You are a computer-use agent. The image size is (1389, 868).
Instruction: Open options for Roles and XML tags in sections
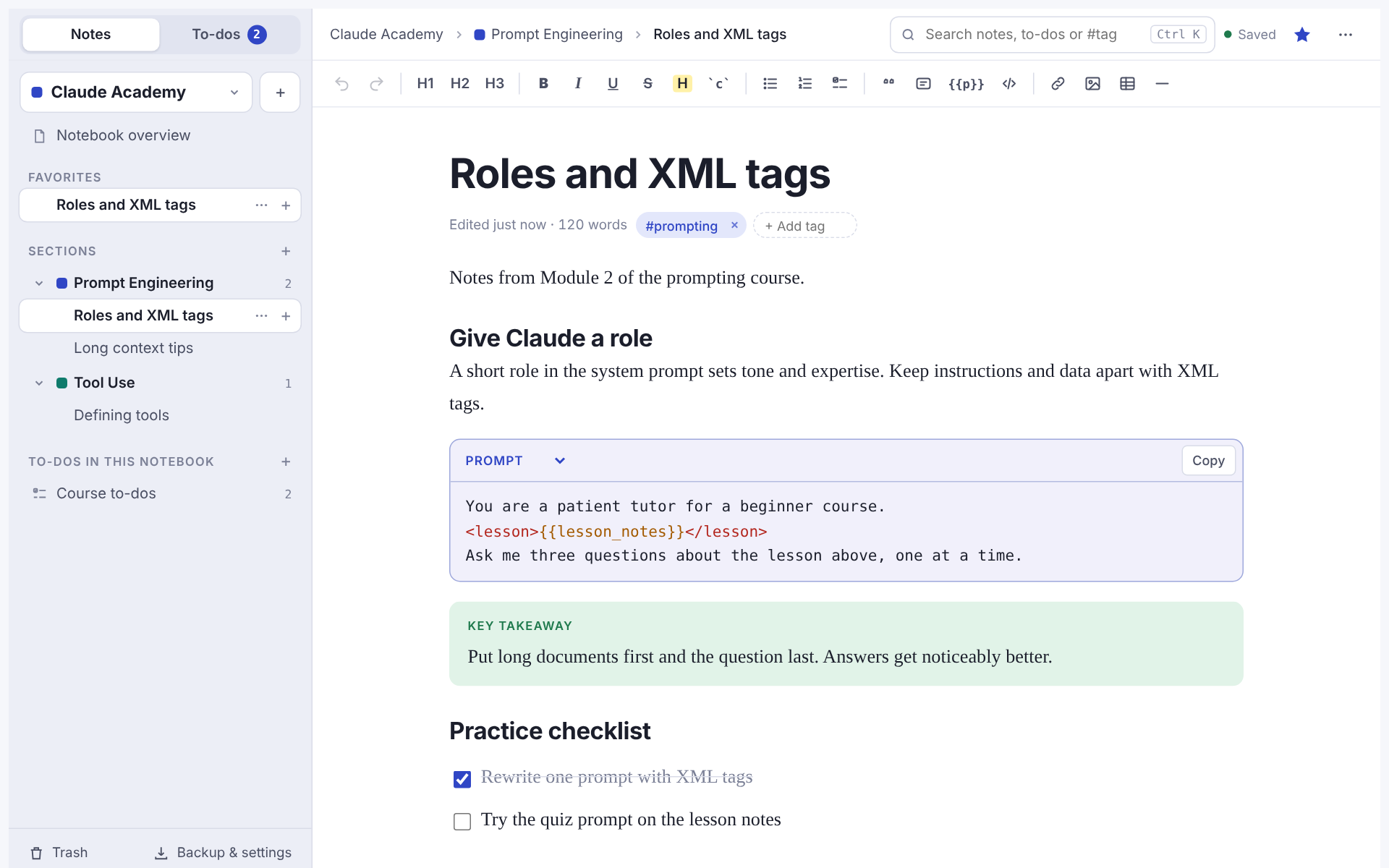[x=261, y=317]
